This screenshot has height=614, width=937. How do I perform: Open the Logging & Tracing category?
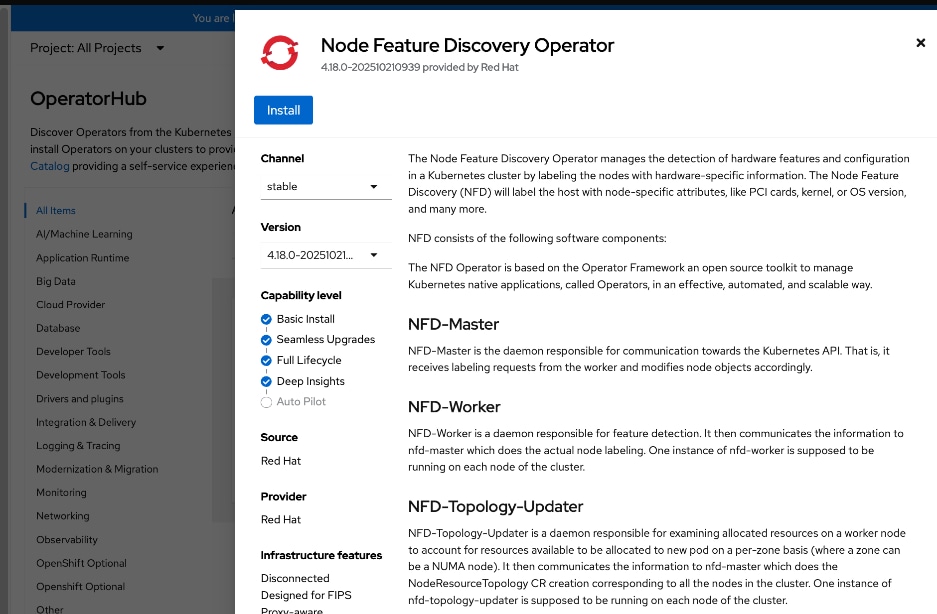[78, 445]
